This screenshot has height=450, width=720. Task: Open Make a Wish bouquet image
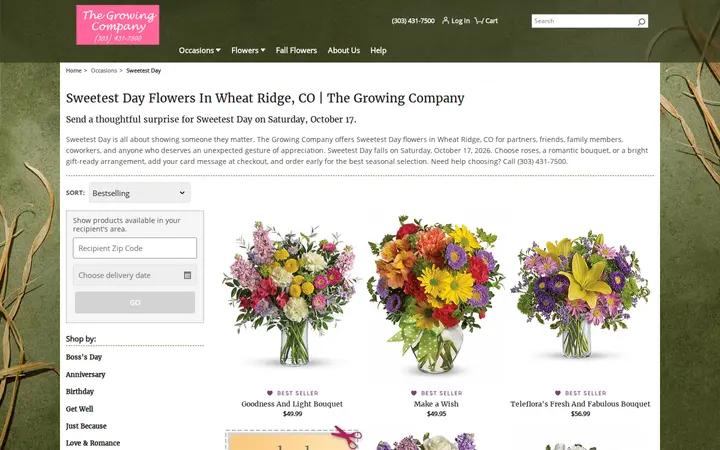click(x=436, y=294)
